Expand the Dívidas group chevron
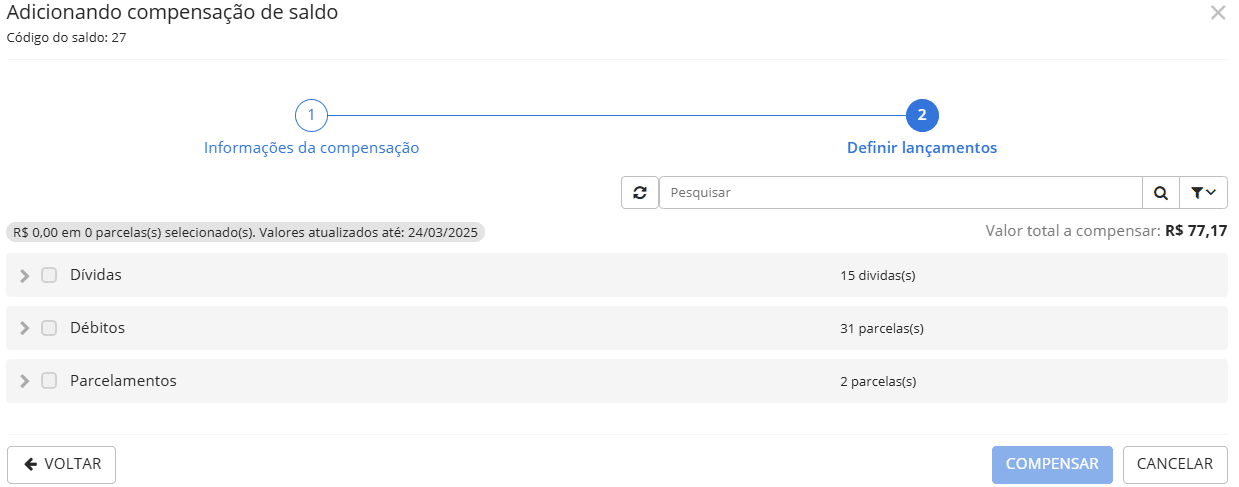1239x487 pixels. 25,275
